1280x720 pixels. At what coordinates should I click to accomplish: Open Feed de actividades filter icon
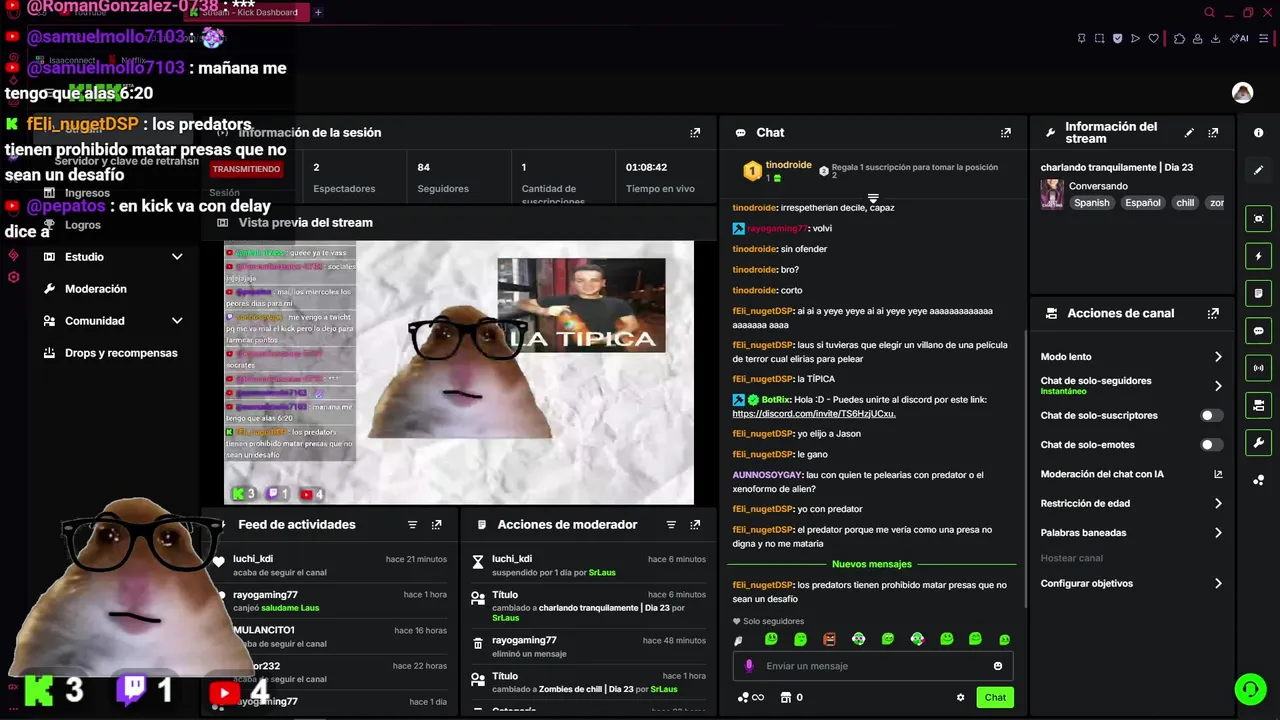tap(412, 525)
